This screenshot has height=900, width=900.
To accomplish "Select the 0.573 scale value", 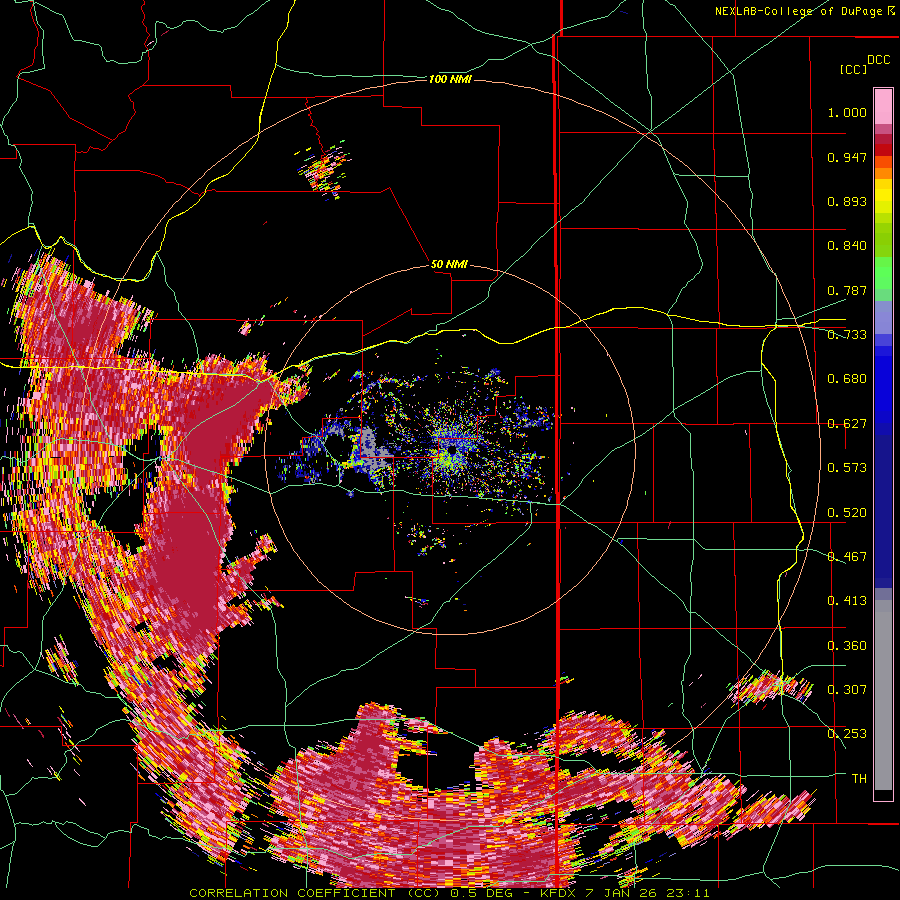I will pos(847,468).
